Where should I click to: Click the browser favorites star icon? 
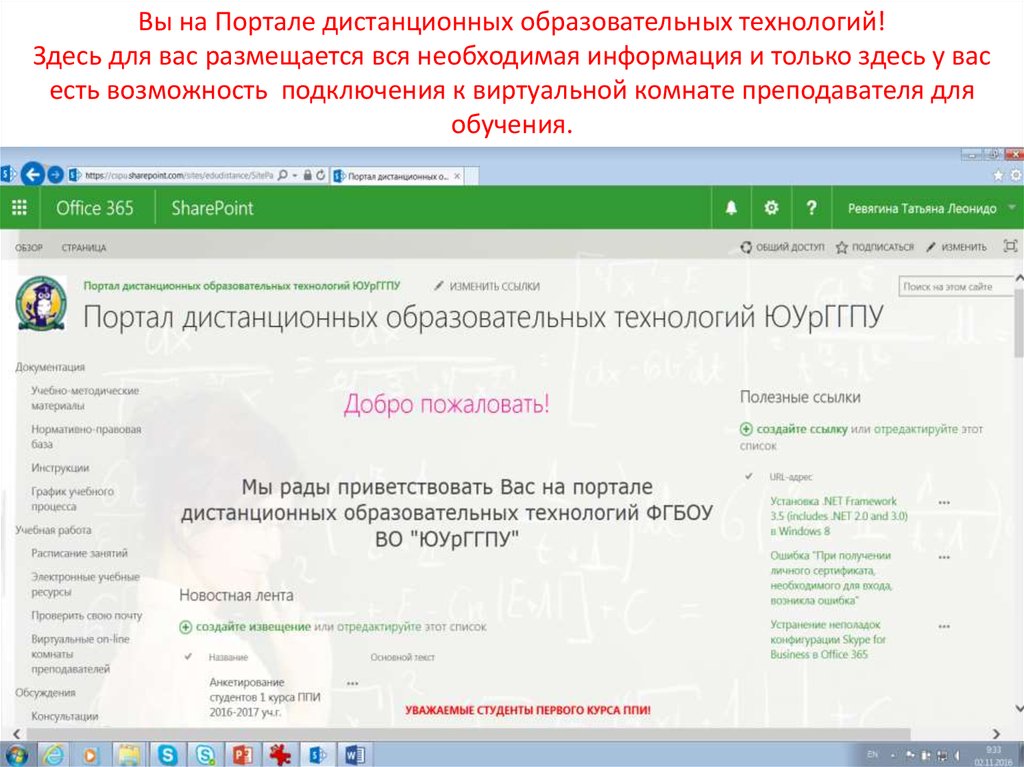pos(998,175)
